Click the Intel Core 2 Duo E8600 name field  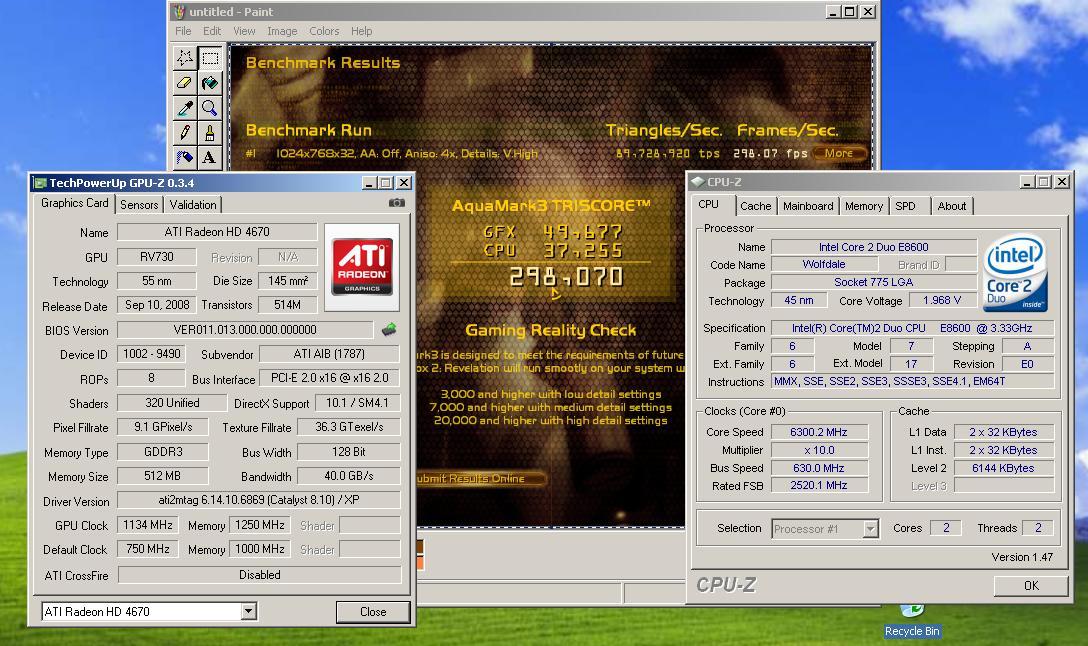pos(874,247)
